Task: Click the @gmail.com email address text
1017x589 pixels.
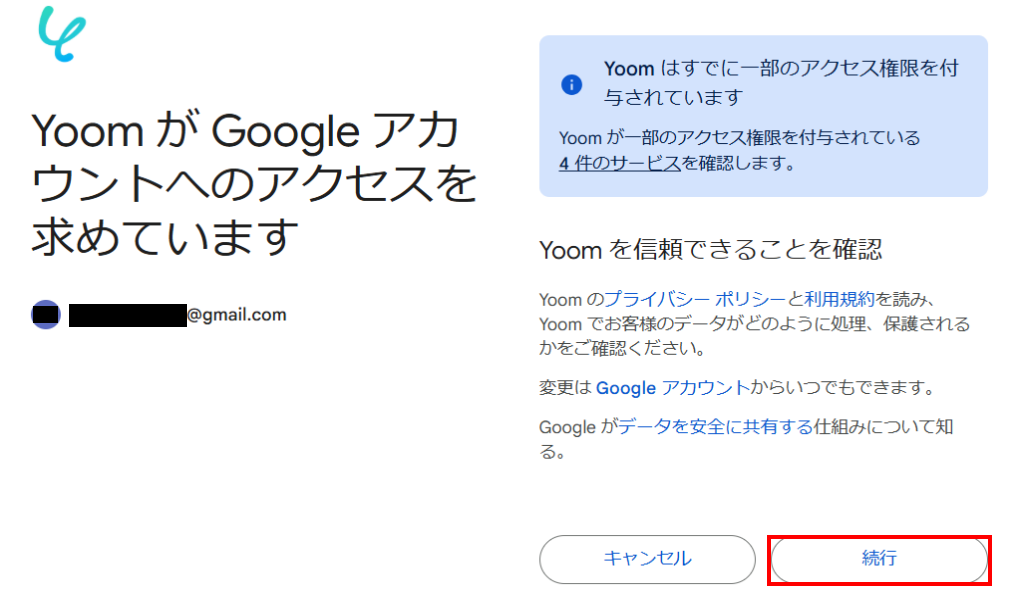Action: [237, 315]
